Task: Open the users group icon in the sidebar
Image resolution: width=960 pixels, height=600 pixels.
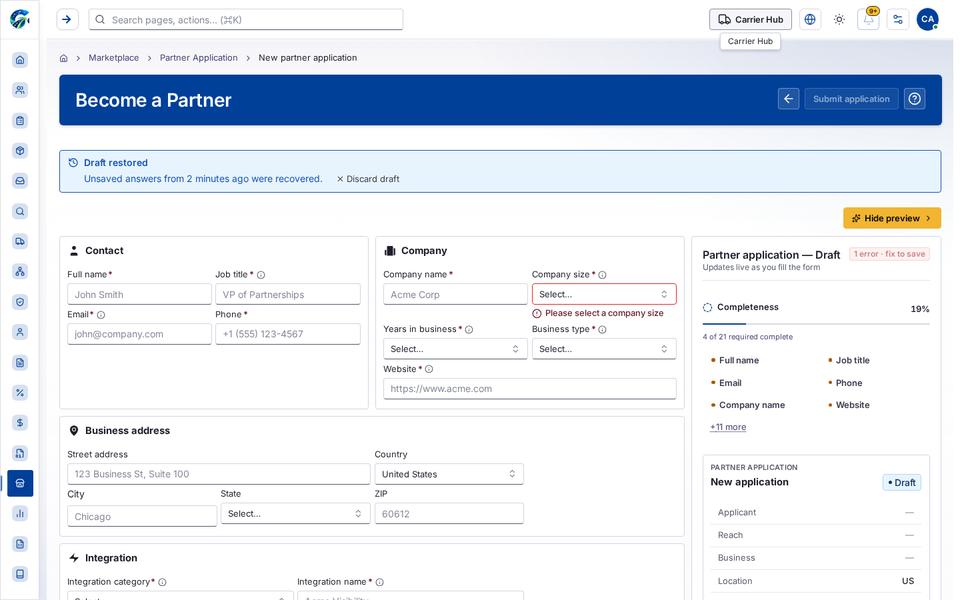Action: [20, 90]
